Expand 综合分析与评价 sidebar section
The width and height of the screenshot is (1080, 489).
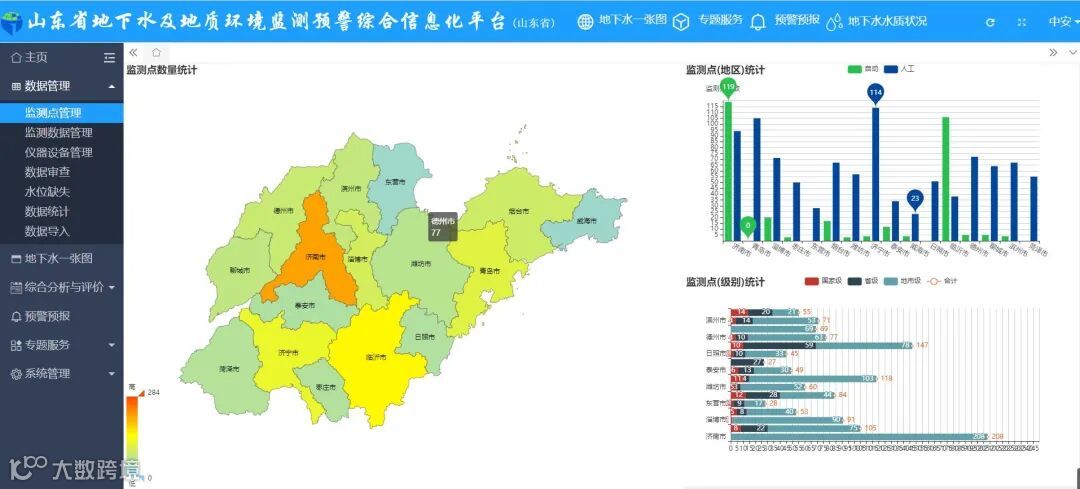[61, 287]
